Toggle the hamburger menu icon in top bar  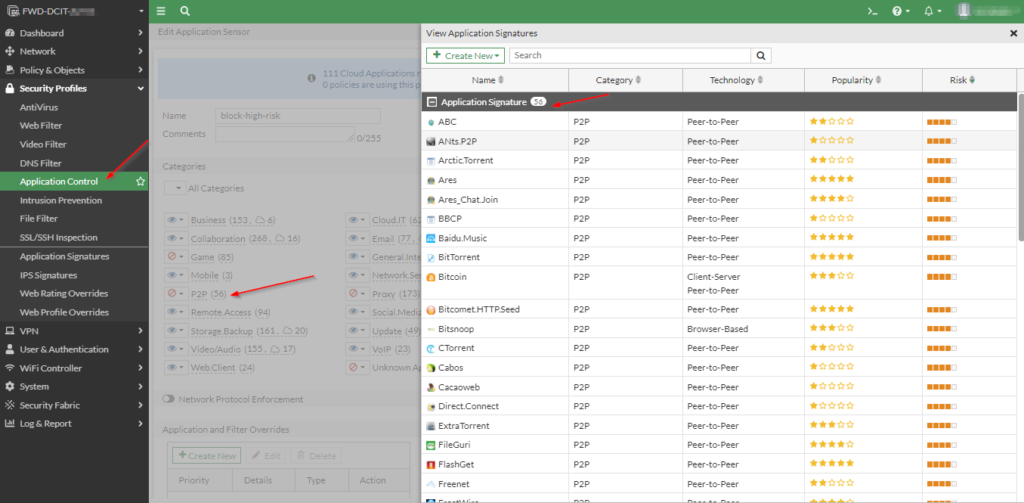(161, 11)
